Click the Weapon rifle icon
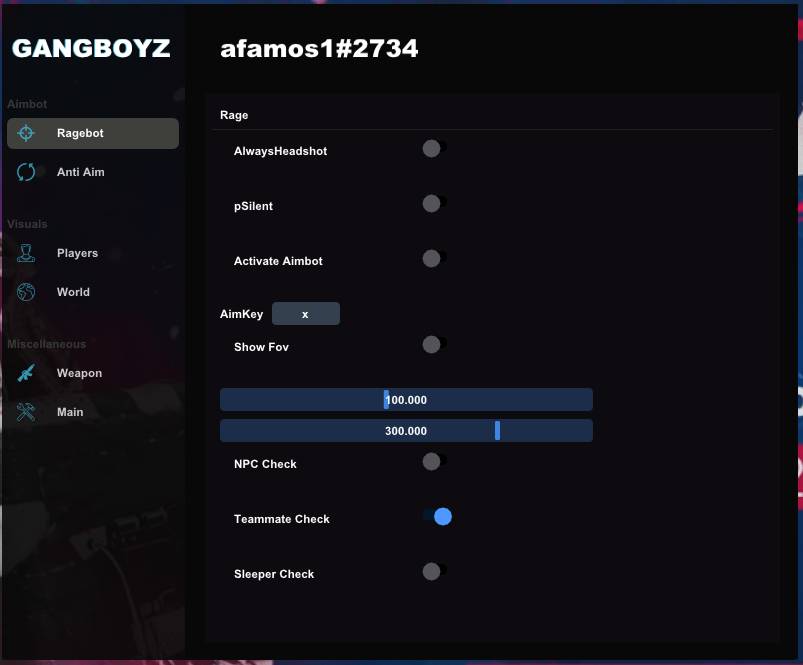The height and width of the screenshot is (665, 803). tap(26, 373)
